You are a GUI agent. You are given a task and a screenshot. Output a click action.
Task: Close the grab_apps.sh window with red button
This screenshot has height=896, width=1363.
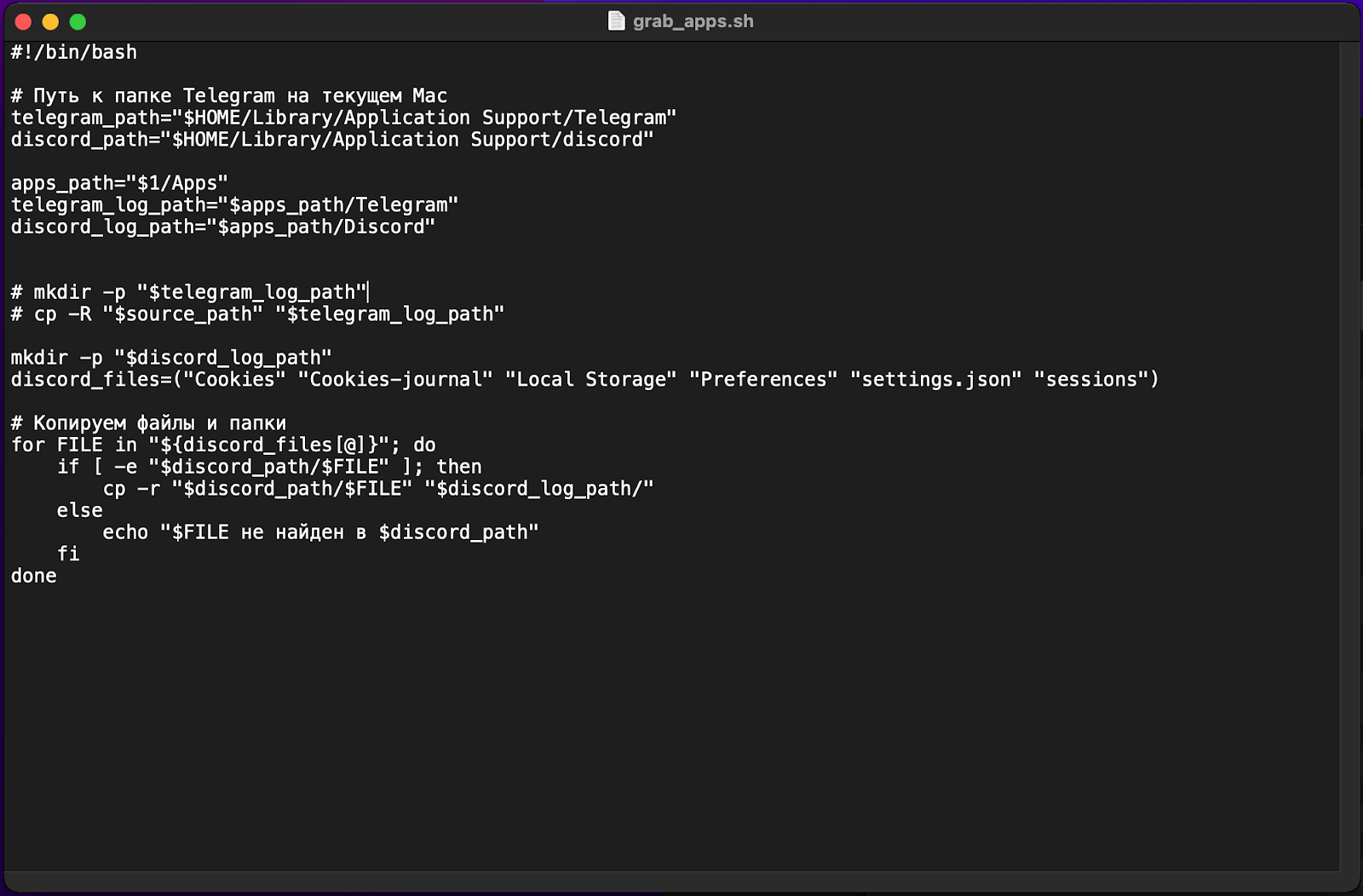coord(23,22)
